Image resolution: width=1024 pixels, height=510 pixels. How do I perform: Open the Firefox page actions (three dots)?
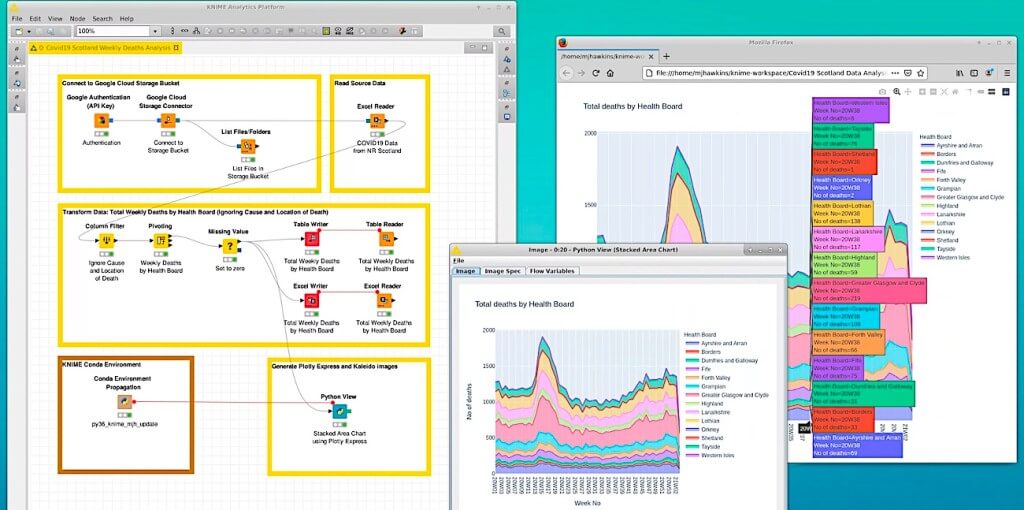pos(895,73)
